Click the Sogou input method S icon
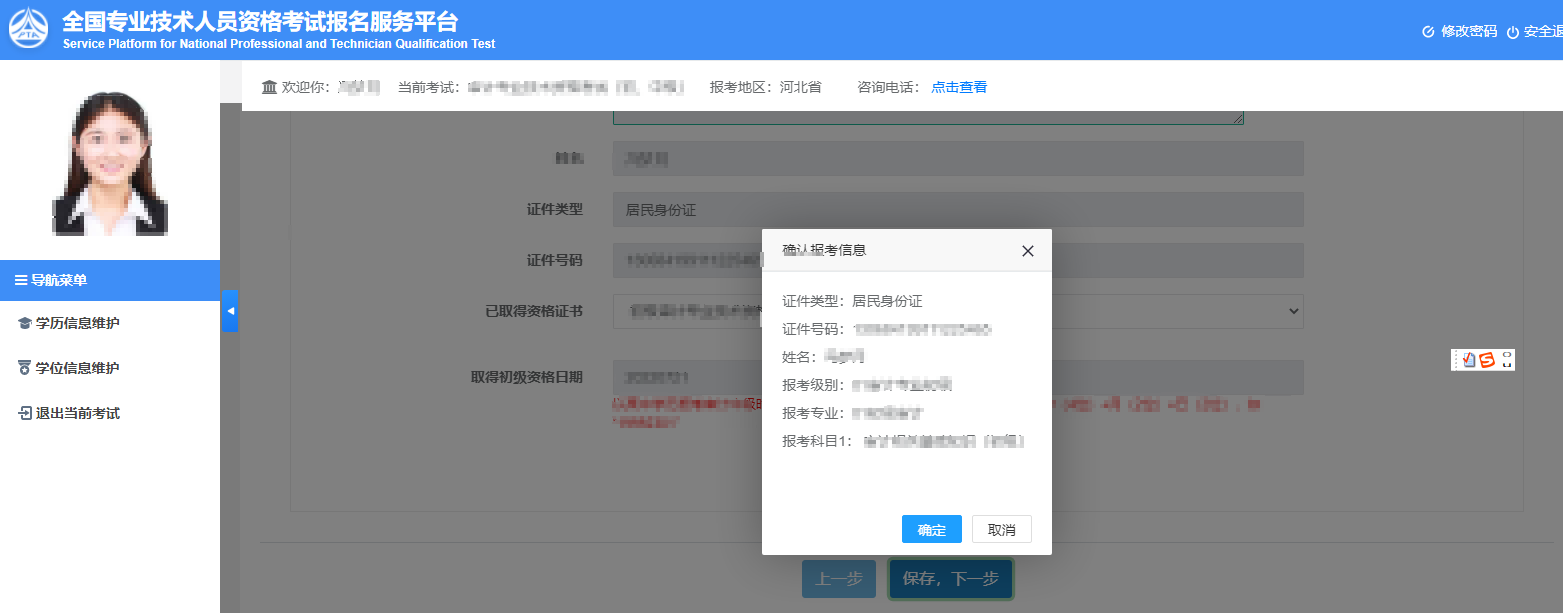Screen dimensions: 1563x613 [1487, 360]
